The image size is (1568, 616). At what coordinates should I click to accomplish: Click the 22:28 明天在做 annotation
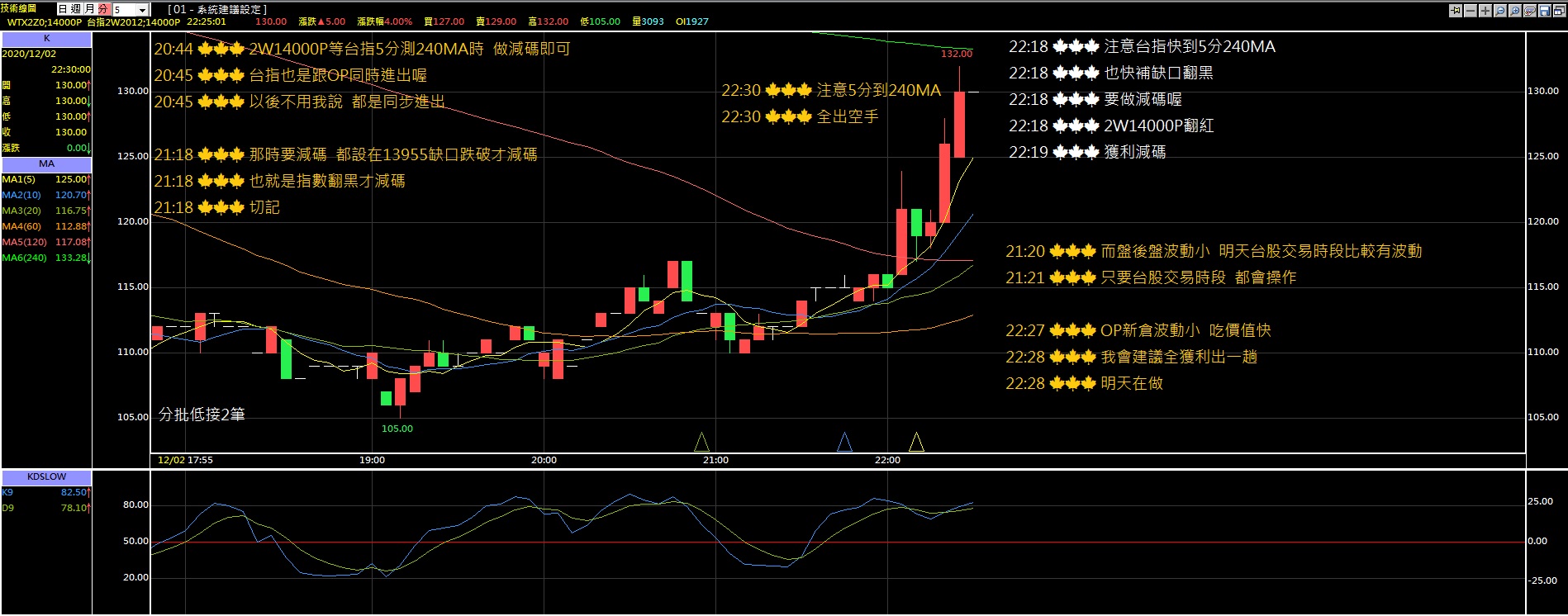pos(1084,383)
